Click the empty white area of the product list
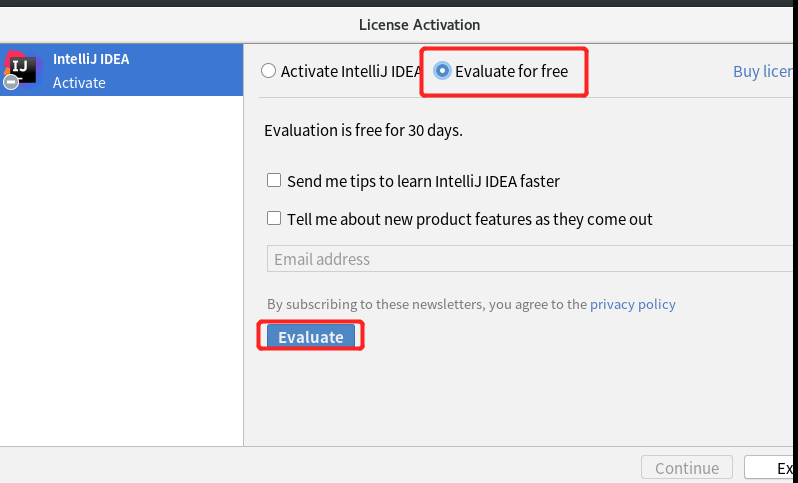Screen dimensions: 798x483 click(x=121, y=270)
